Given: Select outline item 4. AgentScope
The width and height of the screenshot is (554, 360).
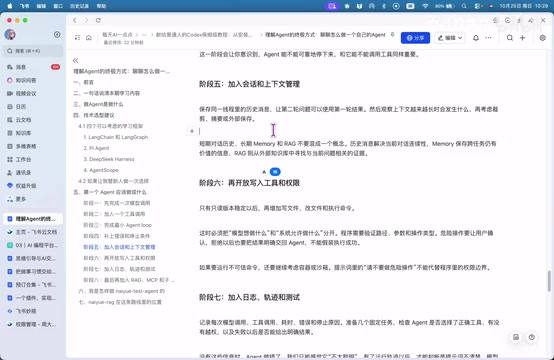Looking at the screenshot, I should (x=101, y=170).
